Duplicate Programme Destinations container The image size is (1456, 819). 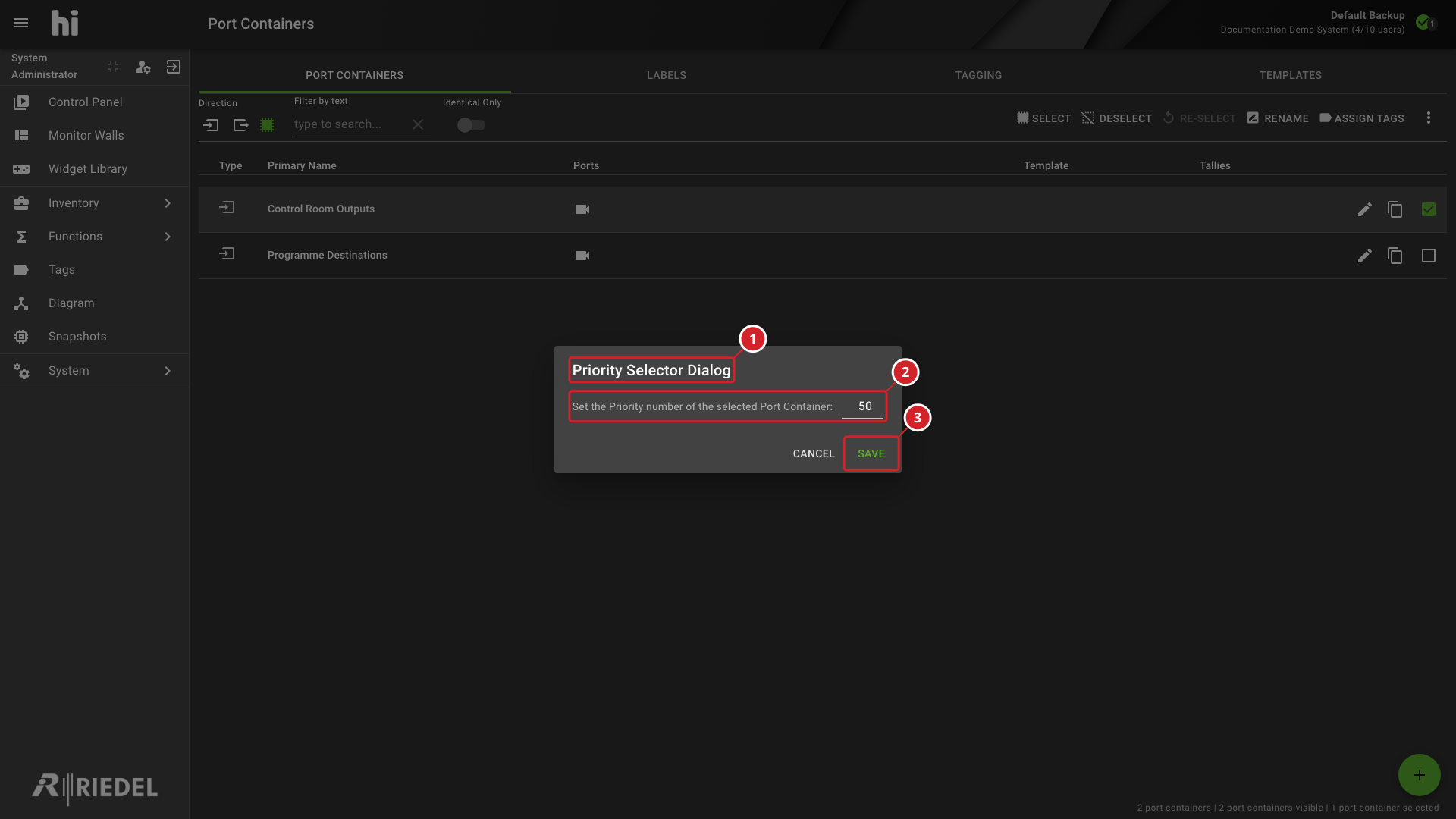point(1395,256)
